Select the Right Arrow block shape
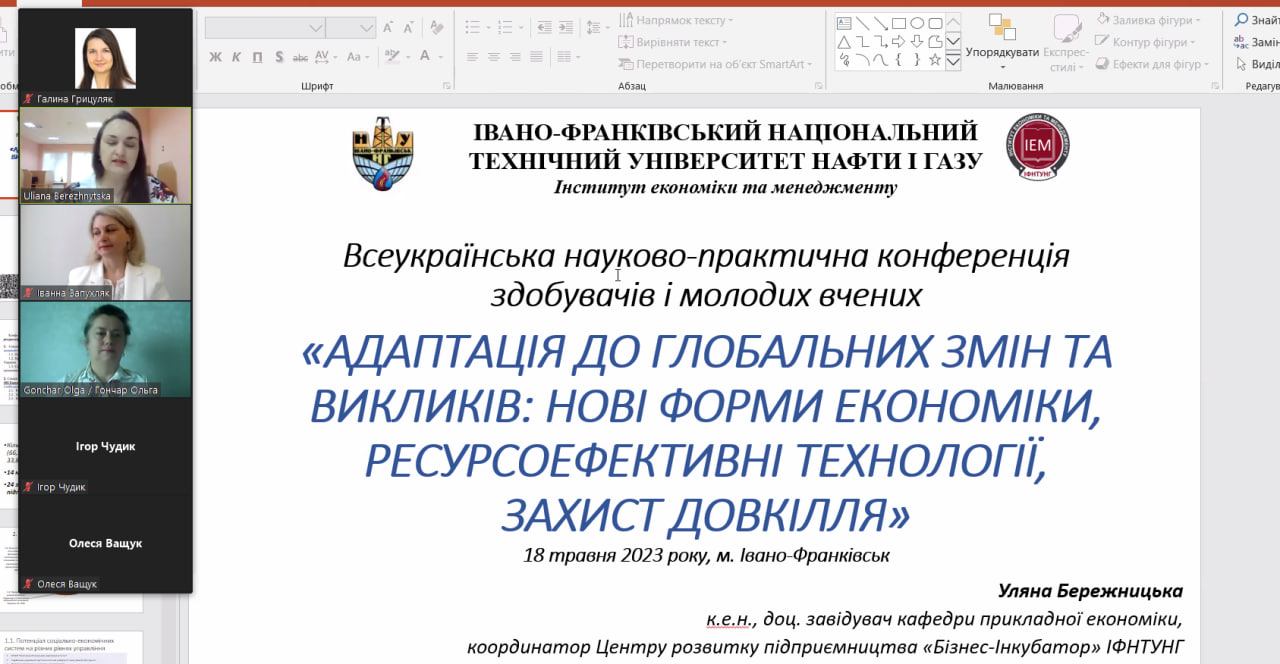The height and width of the screenshot is (664, 1280). tap(899, 41)
